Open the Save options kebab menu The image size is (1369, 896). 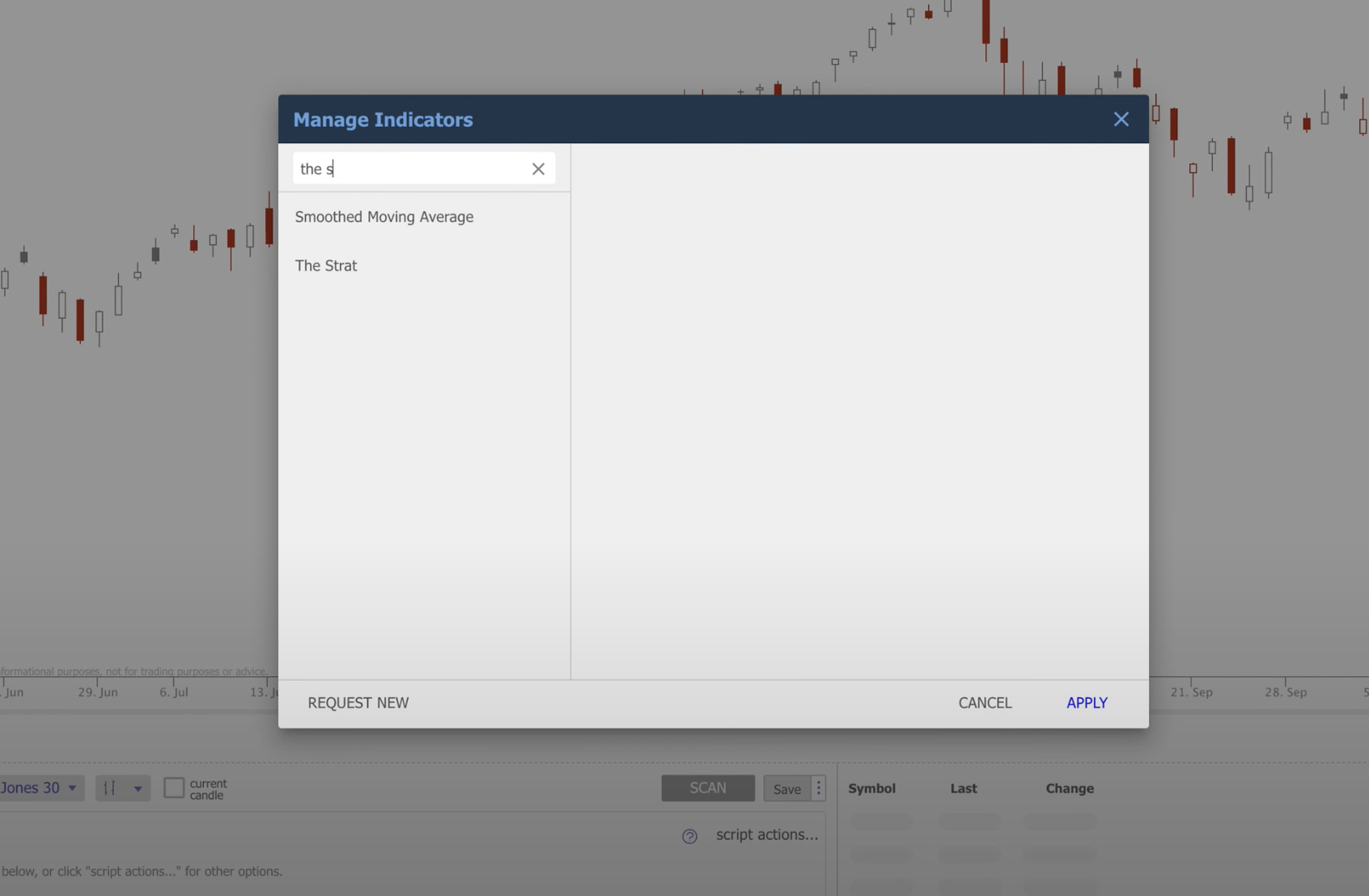818,787
